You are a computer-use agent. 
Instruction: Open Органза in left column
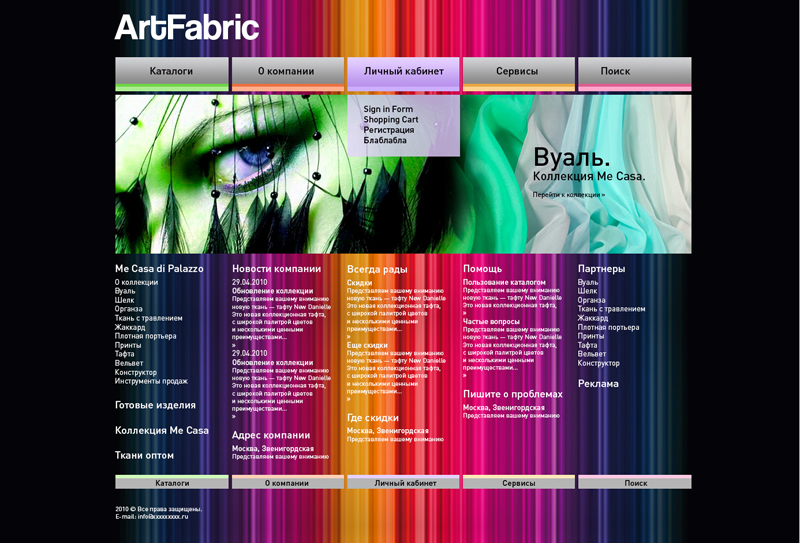coord(129,309)
